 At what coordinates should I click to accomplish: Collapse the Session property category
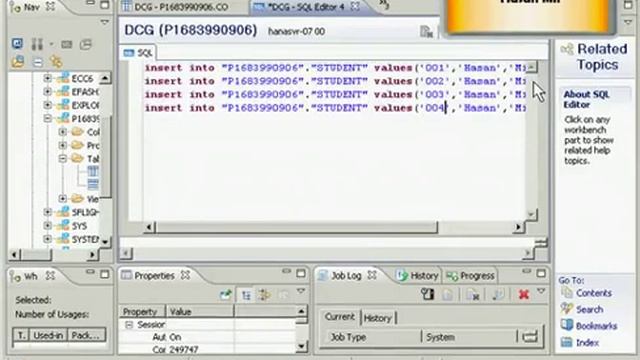coord(129,325)
